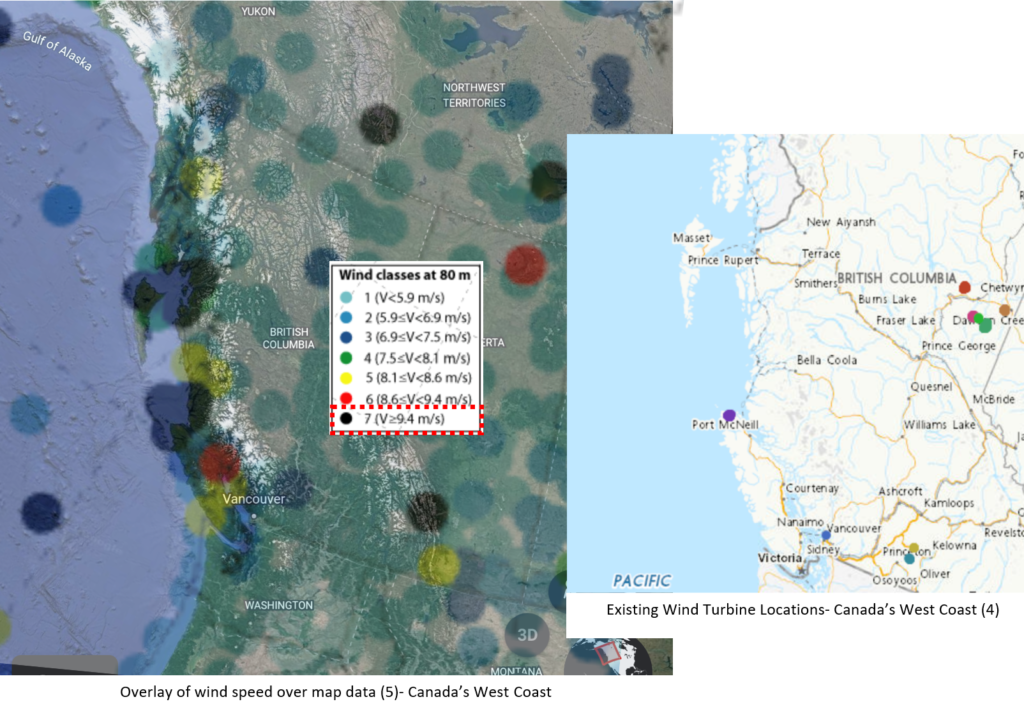Click the brown turbine marker at Dawson Creek
The height and width of the screenshot is (711, 1024).
[1005, 311]
